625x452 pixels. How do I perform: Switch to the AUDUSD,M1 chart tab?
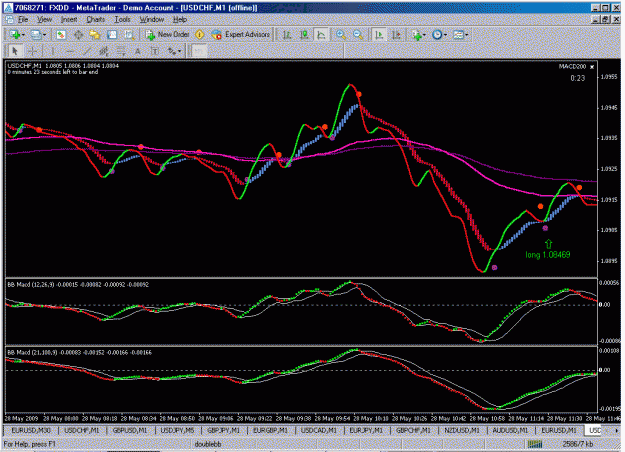coord(510,430)
